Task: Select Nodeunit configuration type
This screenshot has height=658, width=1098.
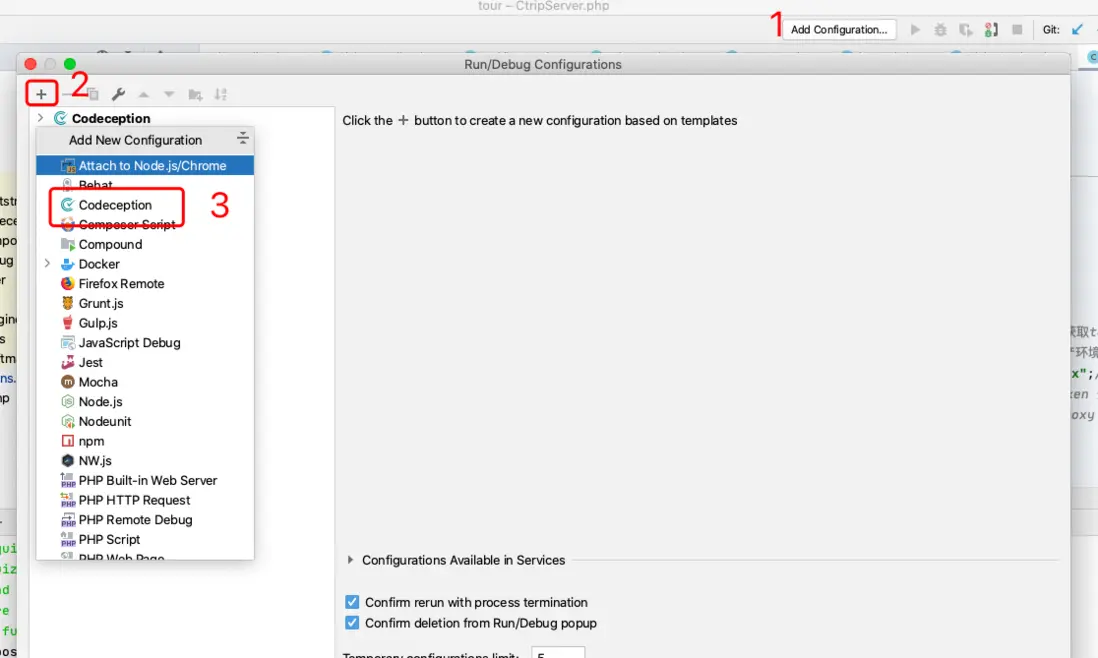Action: [145, 421]
